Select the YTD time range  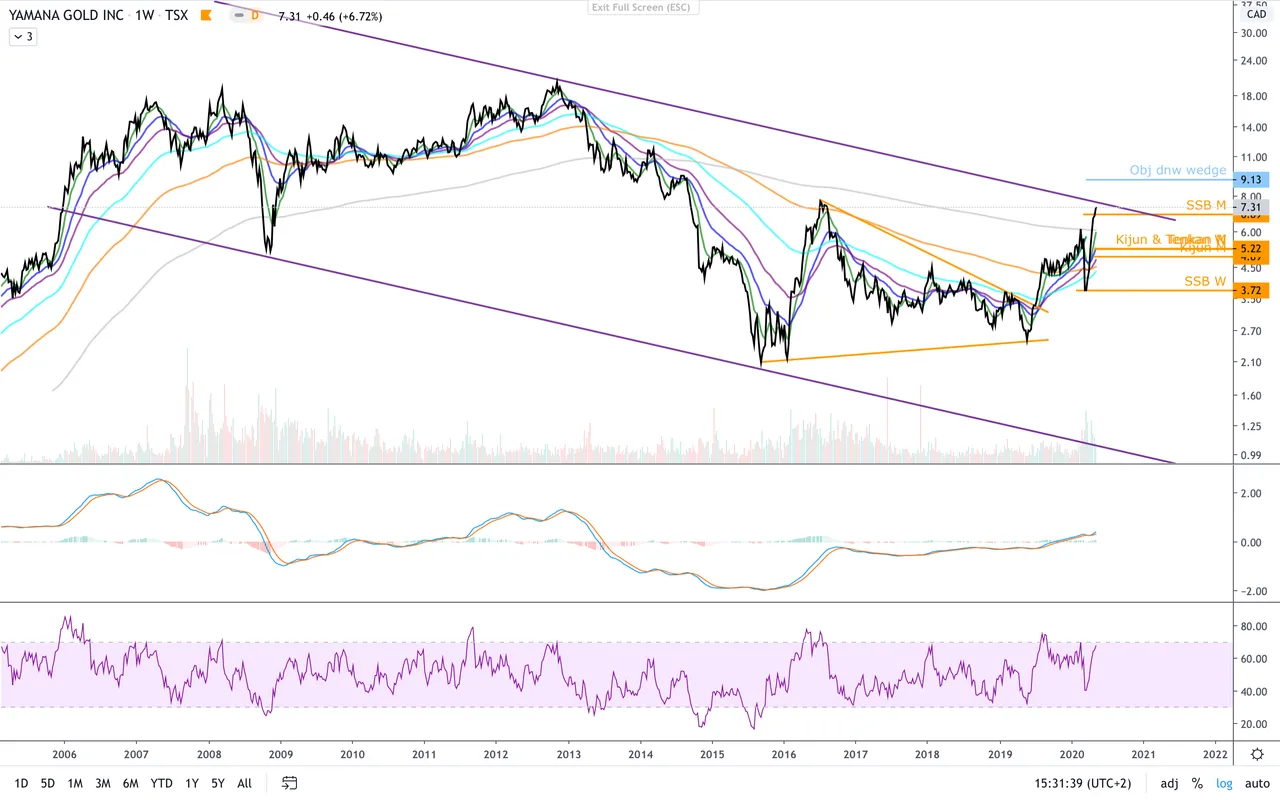tap(161, 783)
